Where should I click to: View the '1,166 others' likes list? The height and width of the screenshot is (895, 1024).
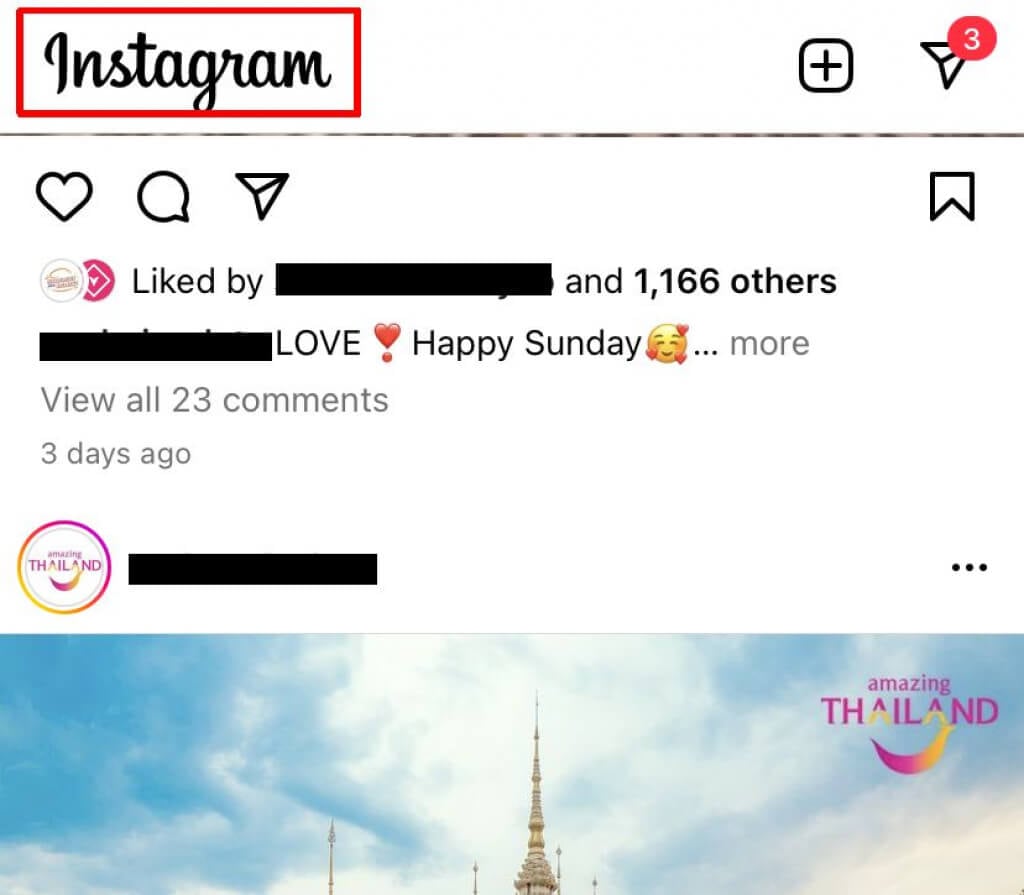(735, 282)
